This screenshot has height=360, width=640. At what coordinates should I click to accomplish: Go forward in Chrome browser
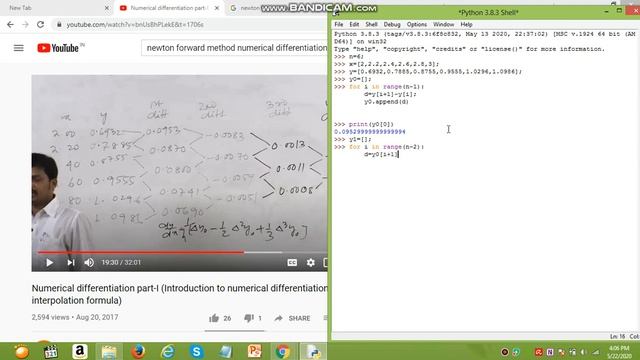tap(25, 24)
